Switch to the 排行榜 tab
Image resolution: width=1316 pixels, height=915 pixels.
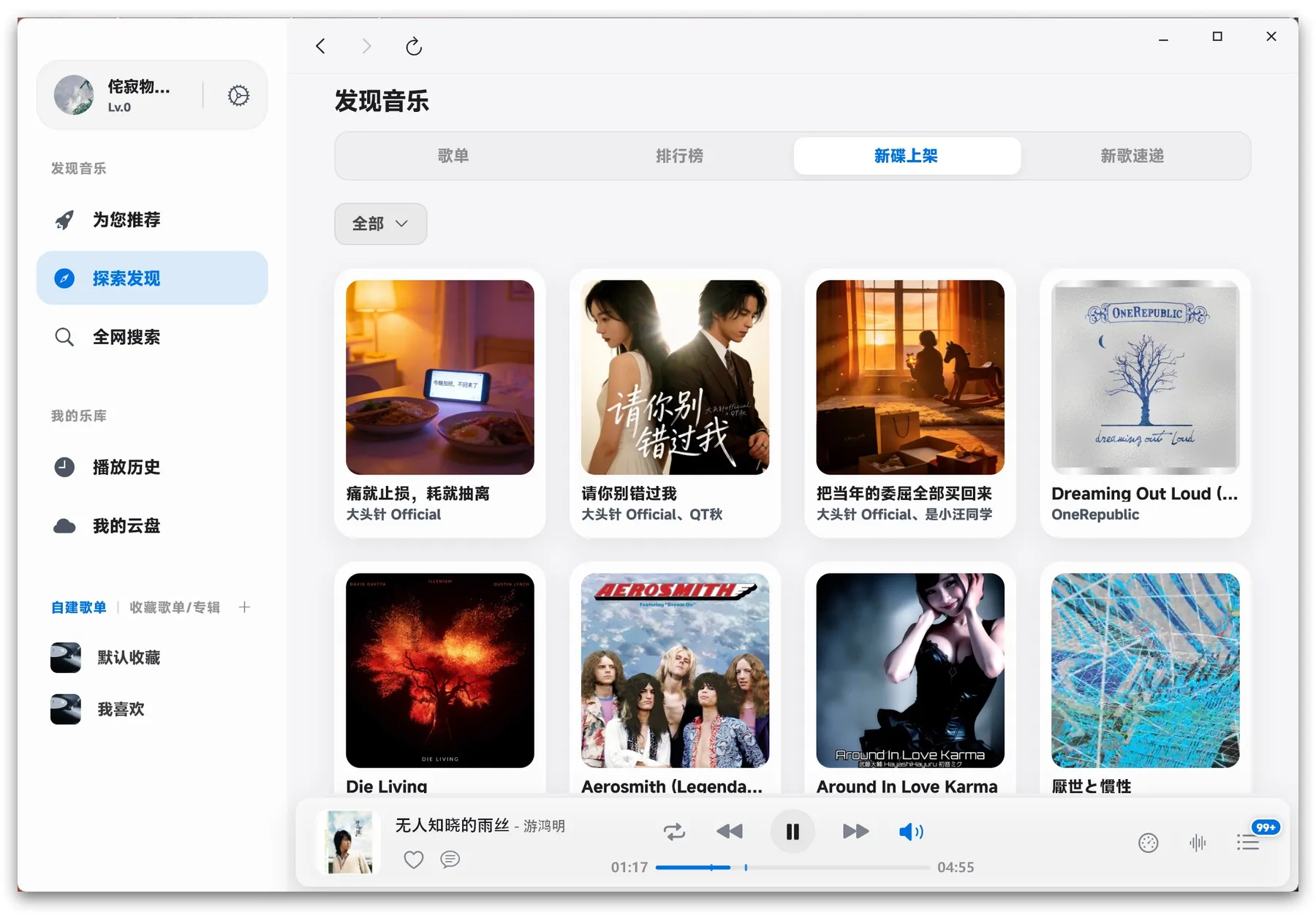pyautogui.click(x=679, y=156)
